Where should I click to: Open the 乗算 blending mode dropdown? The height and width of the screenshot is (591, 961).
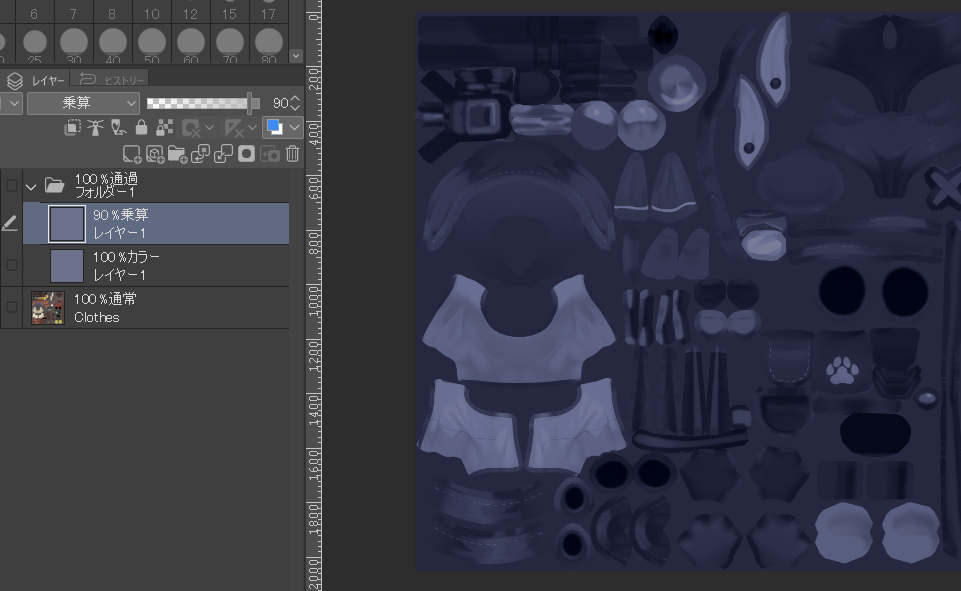tap(83, 103)
